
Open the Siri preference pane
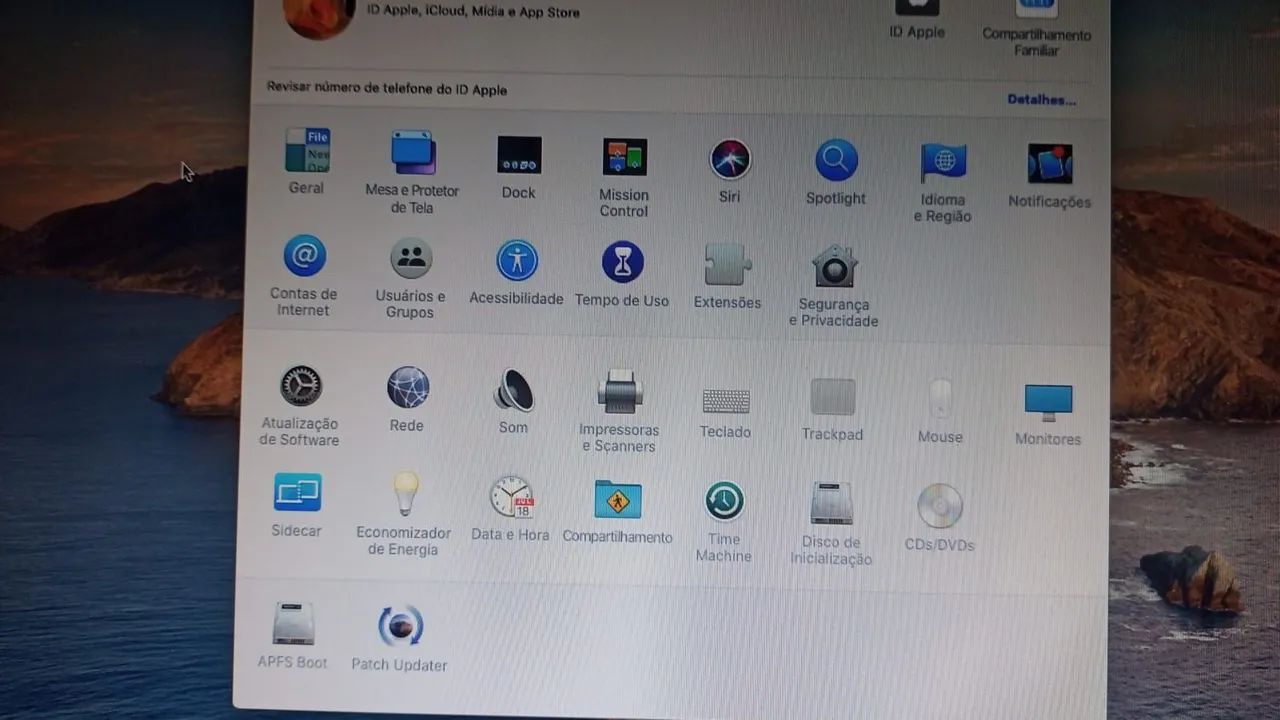click(729, 158)
